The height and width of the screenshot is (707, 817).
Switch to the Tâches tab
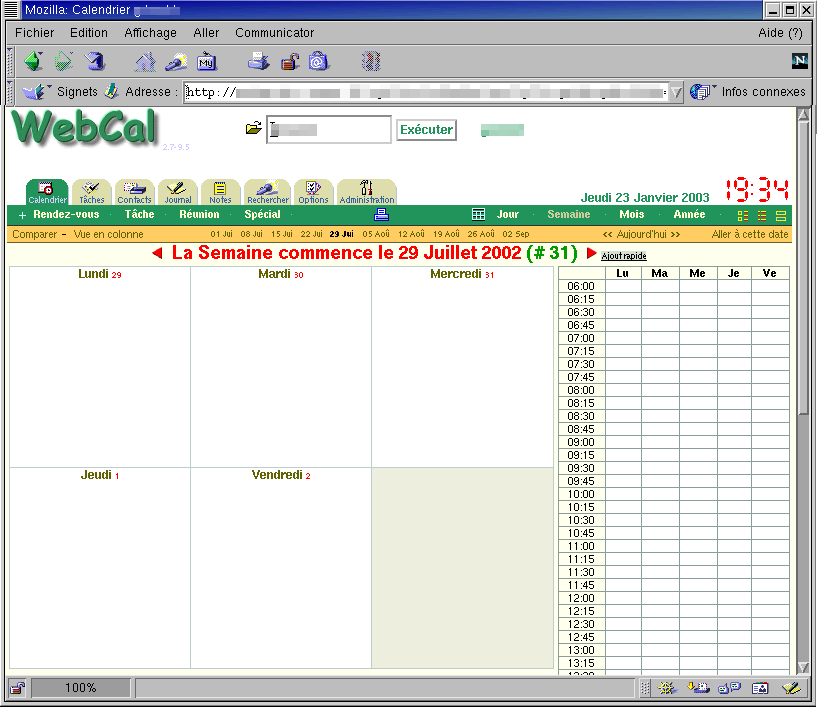coord(92,192)
